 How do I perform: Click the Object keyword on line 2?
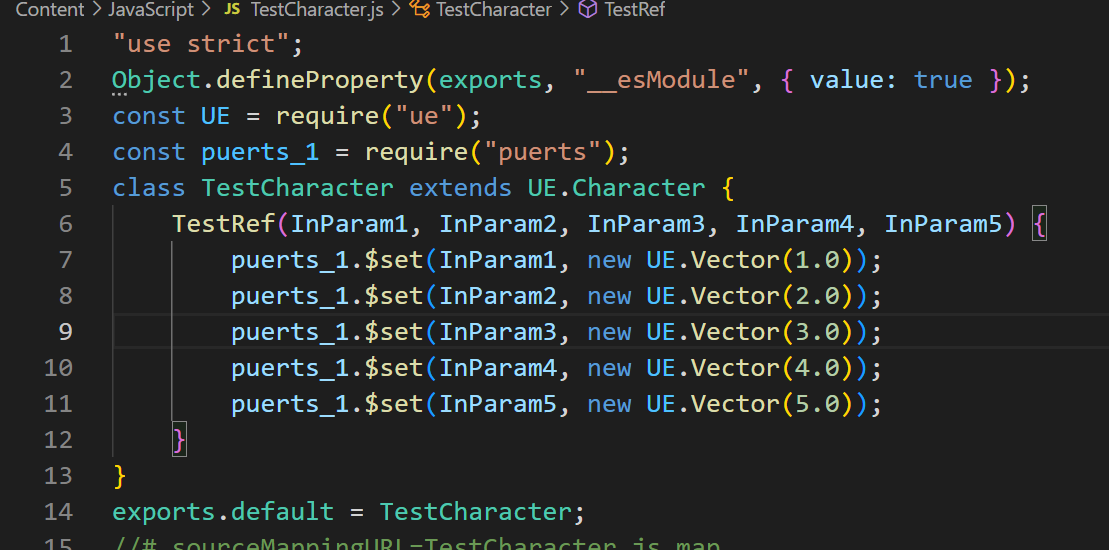(x=157, y=80)
